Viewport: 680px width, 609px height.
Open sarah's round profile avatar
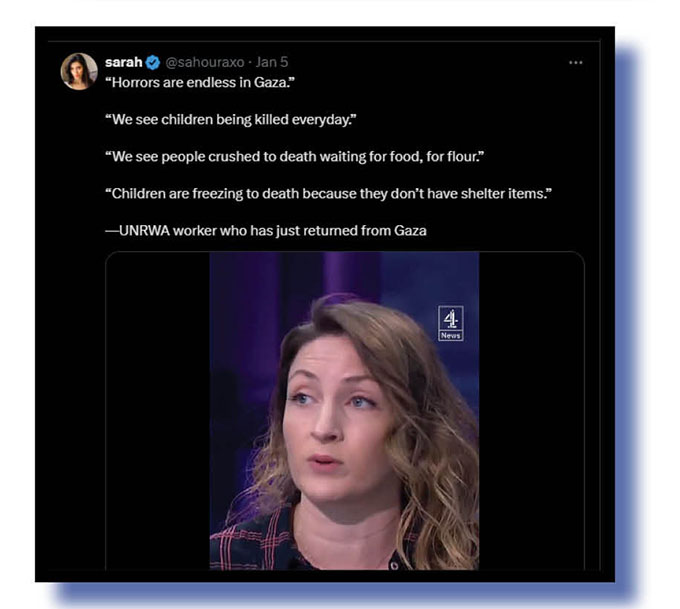(x=79, y=72)
